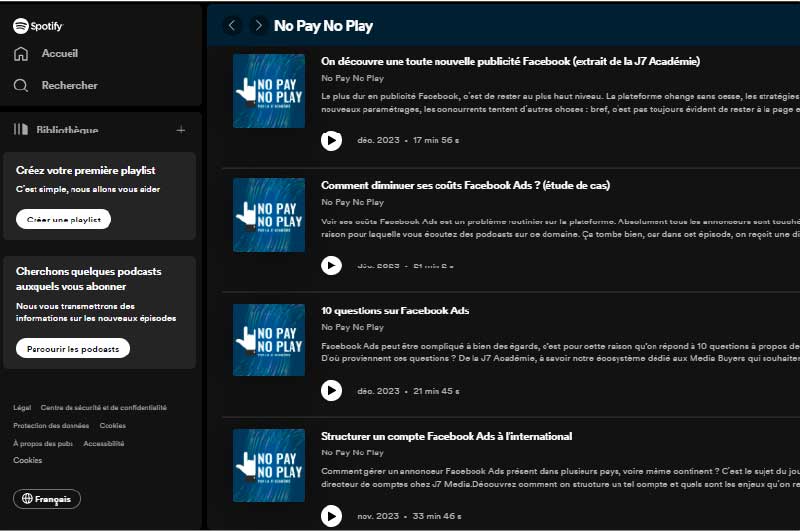Open the Légal link

22,408
